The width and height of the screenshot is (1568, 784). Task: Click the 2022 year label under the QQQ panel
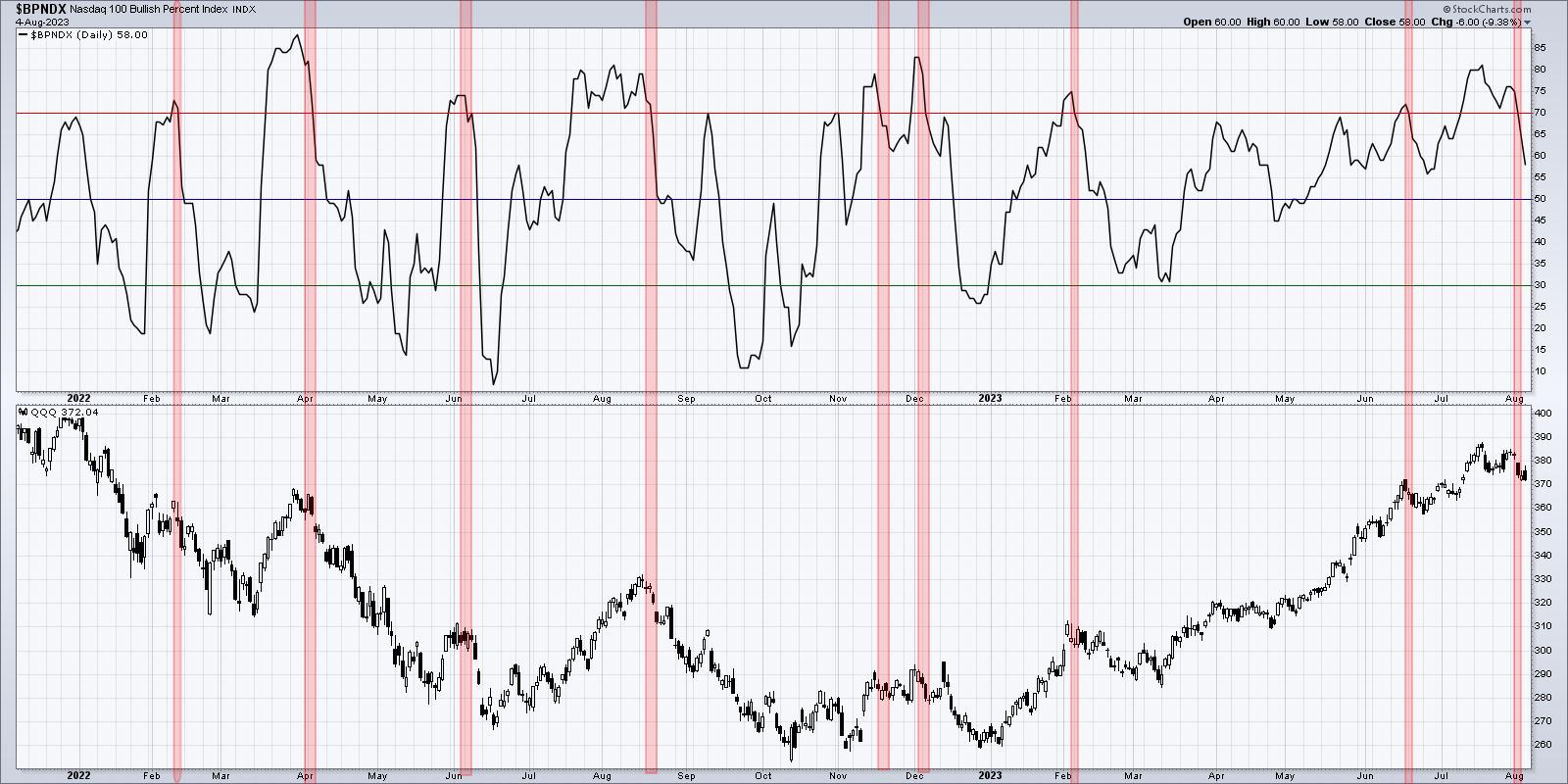(x=78, y=775)
